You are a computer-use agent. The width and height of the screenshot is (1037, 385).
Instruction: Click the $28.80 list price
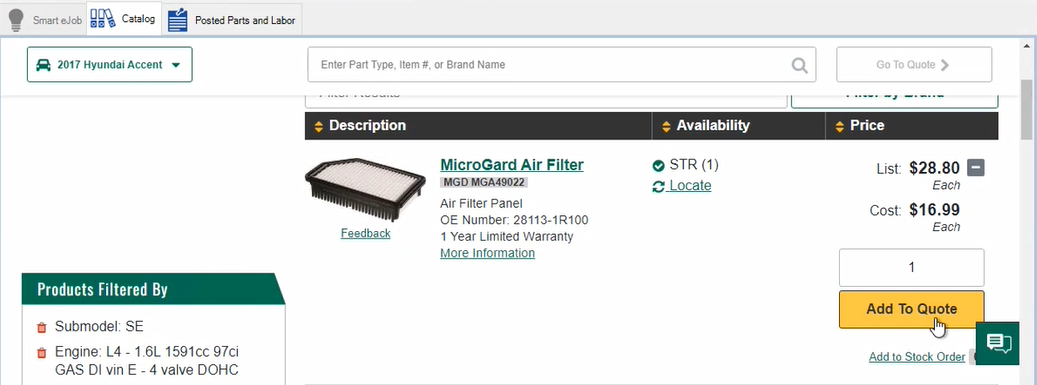pos(934,169)
